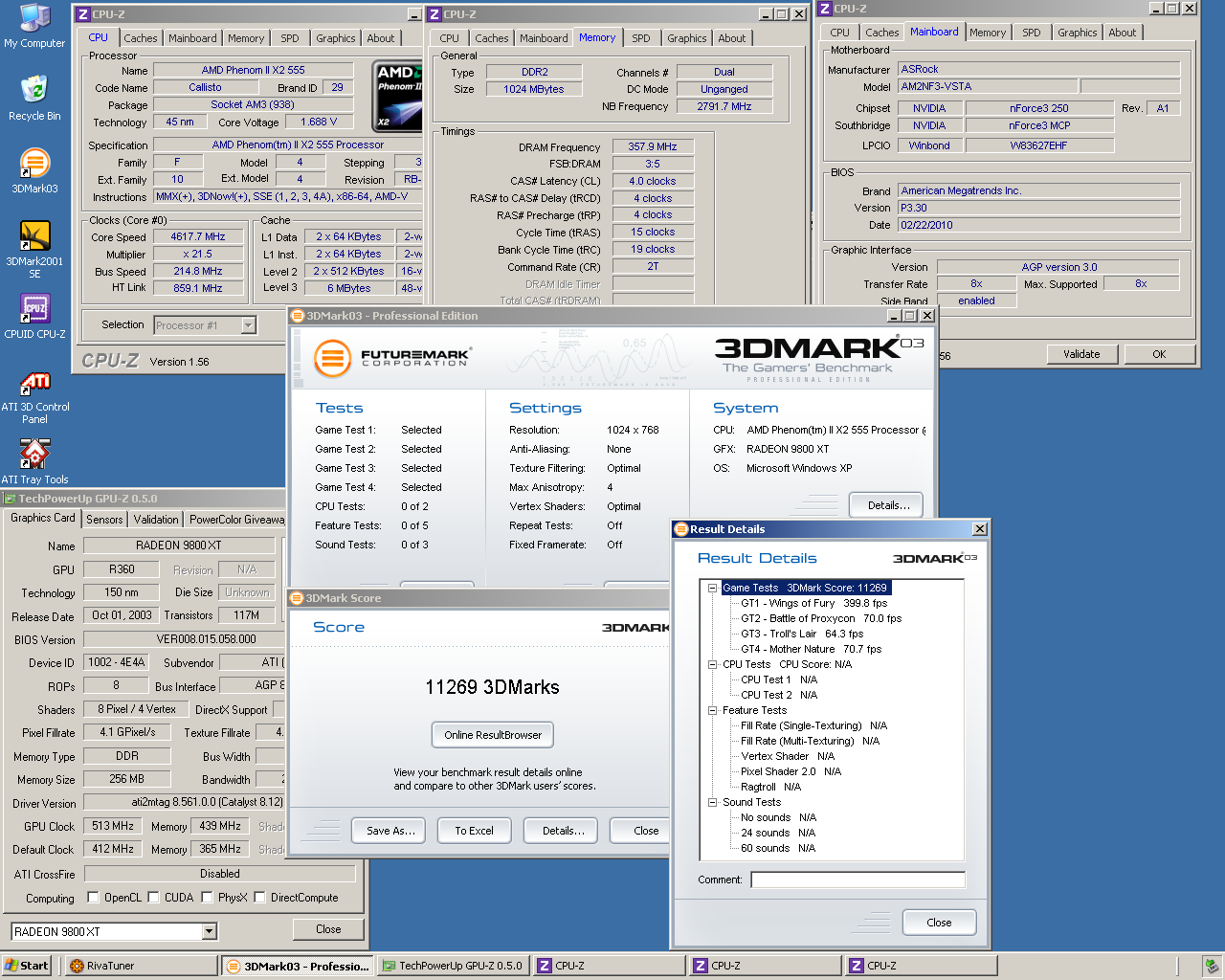Click the GPU-Z title bar icon
This screenshot has height=980, width=1225.
pyautogui.click(x=10, y=499)
